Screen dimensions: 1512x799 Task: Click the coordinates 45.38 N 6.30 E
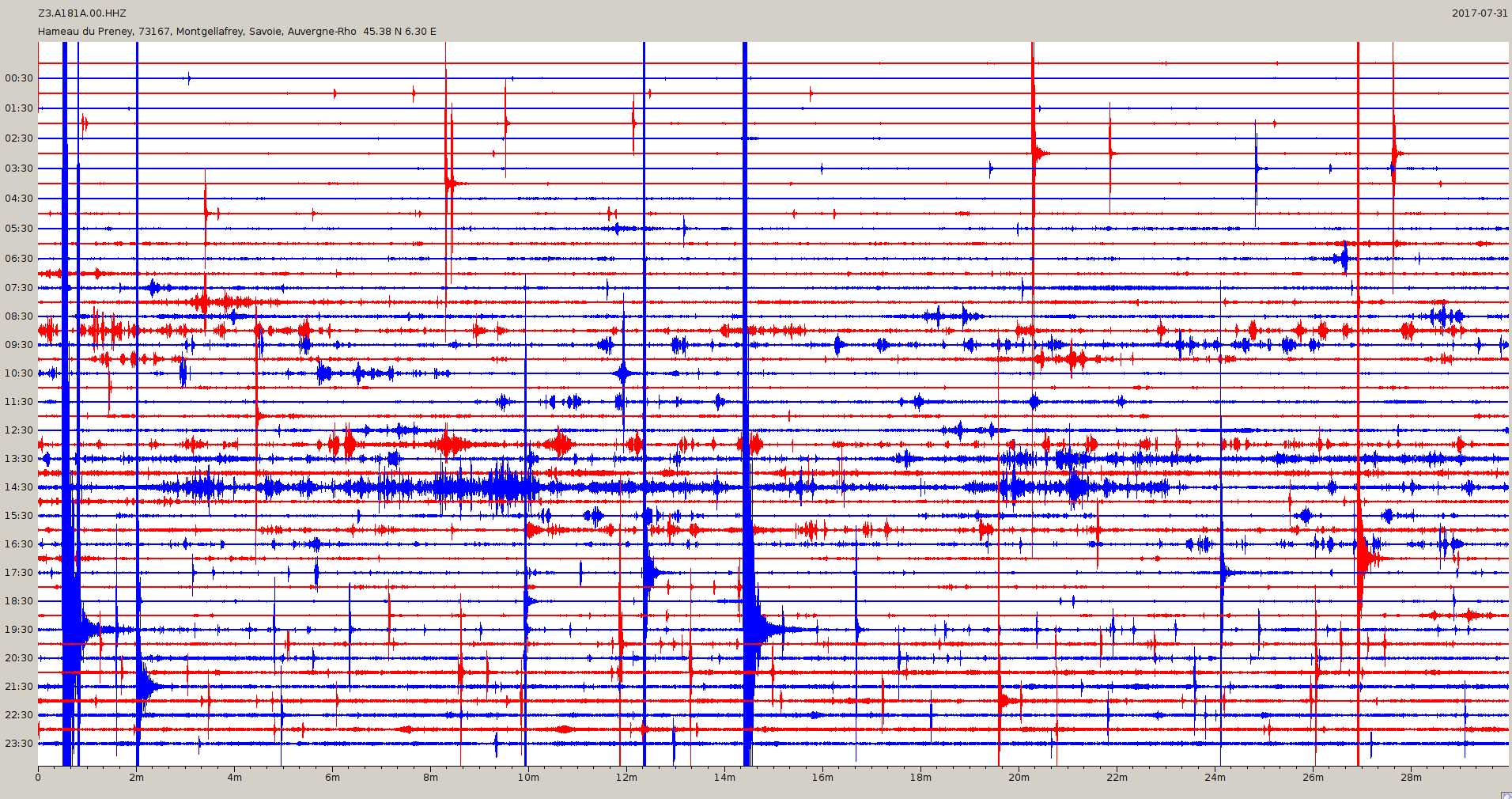[x=399, y=32]
